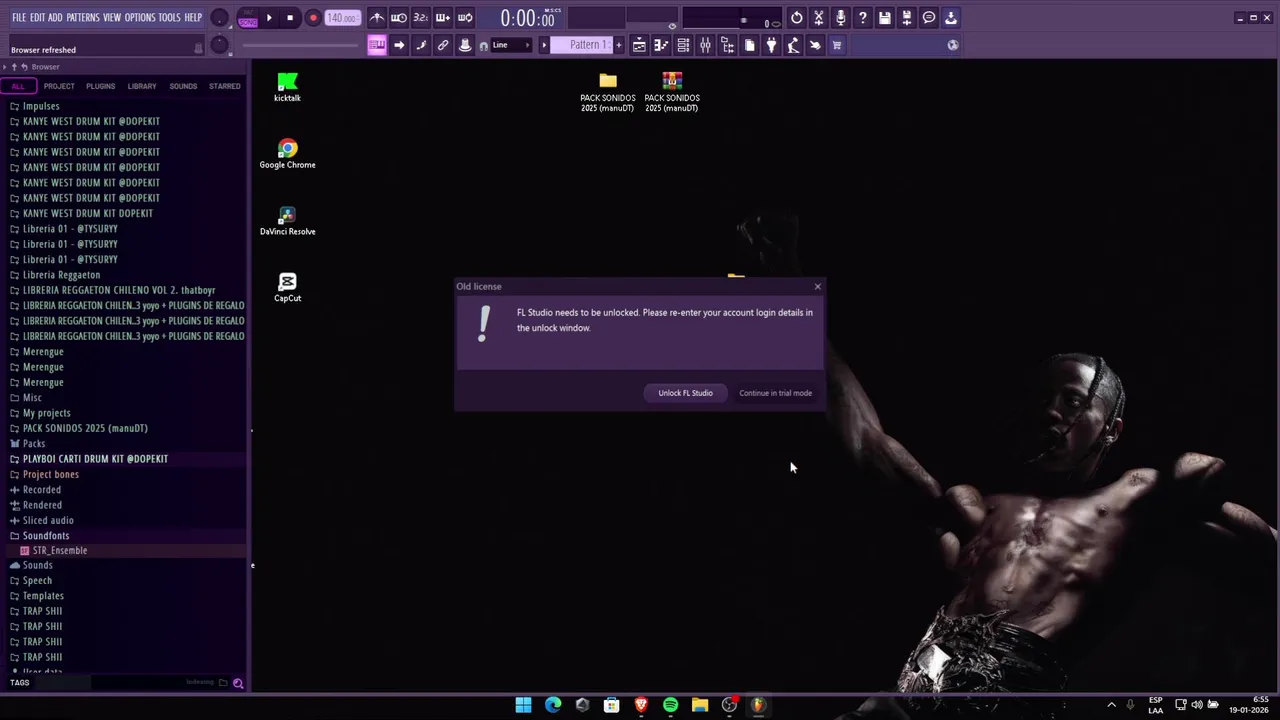
Task: Expand the Impulses folder
Action: click(41, 106)
